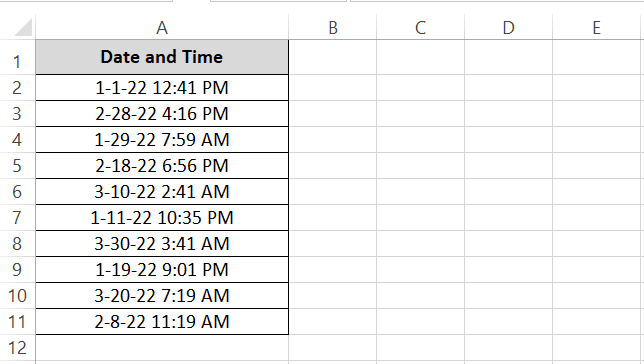Image resolution: width=644 pixels, height=364 pixels.
Task: Select cell with 1-19-22 9:01 PM
Action: pos(162,270)
